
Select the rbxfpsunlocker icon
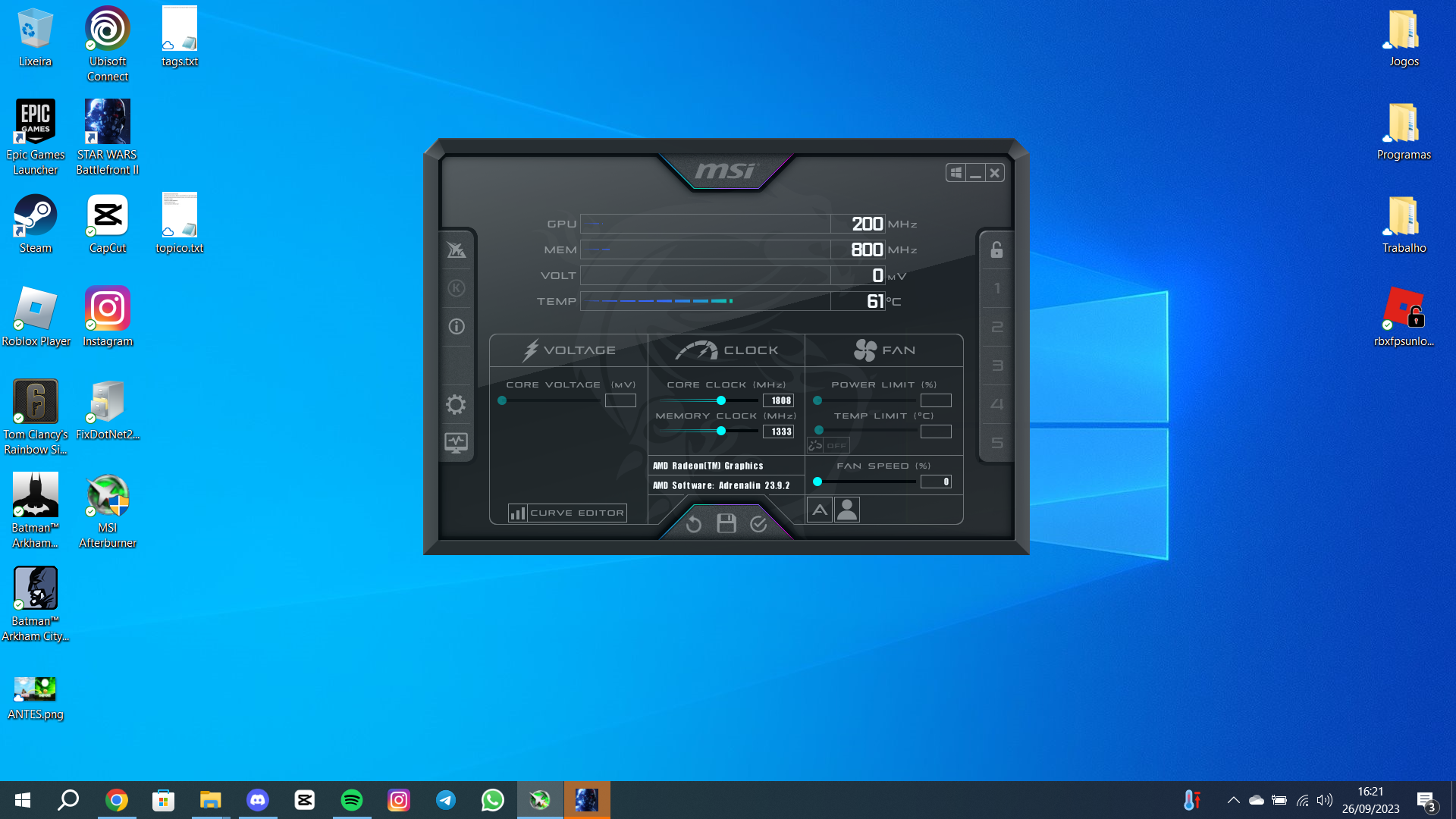pos(1404,317)
